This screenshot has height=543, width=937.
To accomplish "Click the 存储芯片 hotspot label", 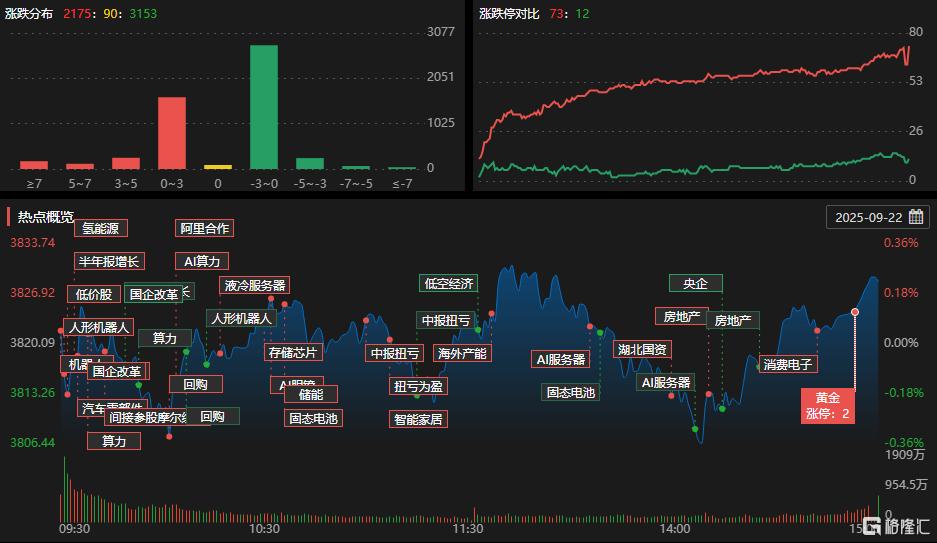I will point(293,352).
